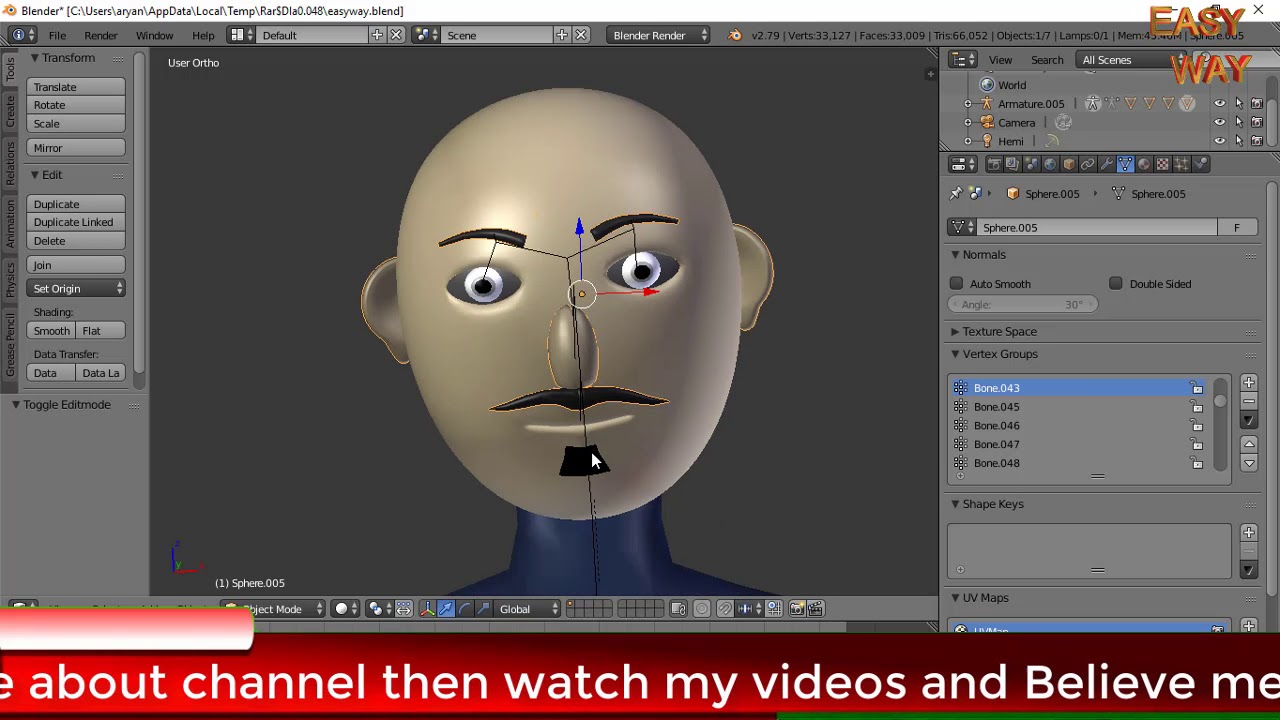The image size is (1280, 720).
Task: Open the Texture checker properties tab
Action: tap(1162, 164)
